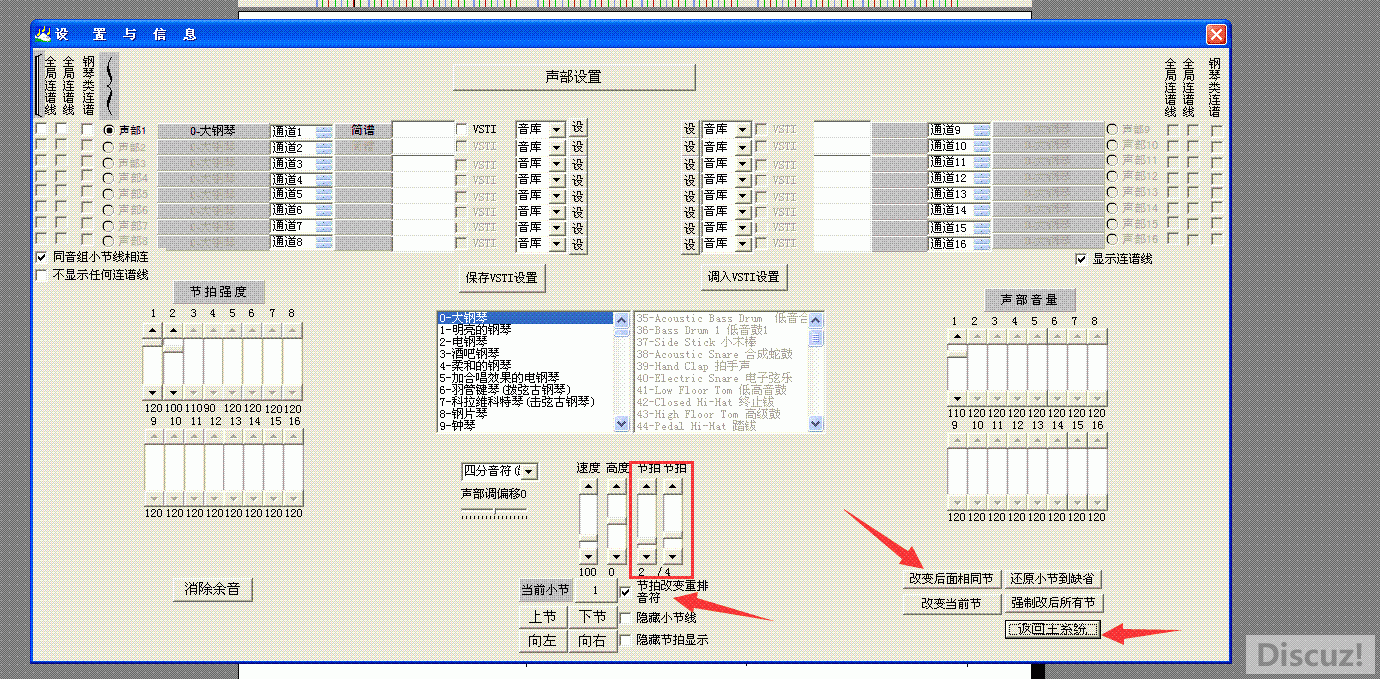This screenshot has width=1380, height=679.
Task: Check the 隐藏节拍显示 option
Action: [626, 639]
